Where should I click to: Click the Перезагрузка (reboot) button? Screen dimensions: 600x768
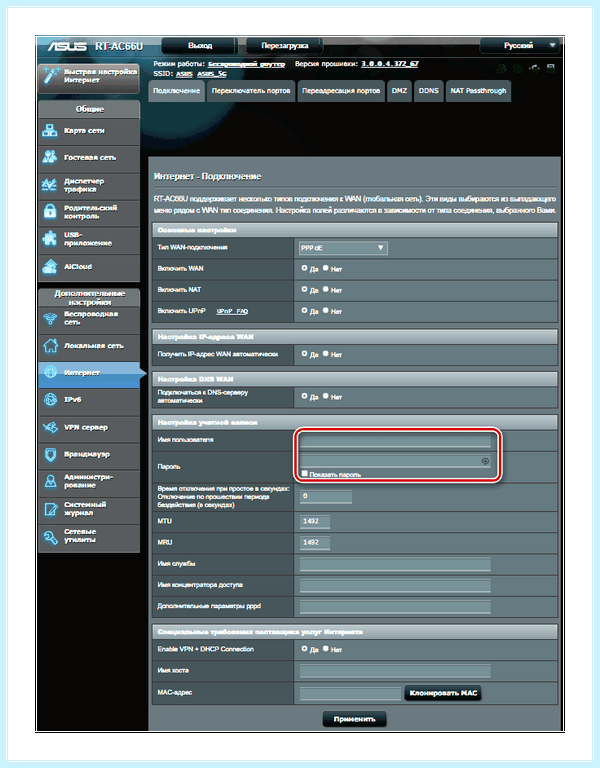click(285, 46)
